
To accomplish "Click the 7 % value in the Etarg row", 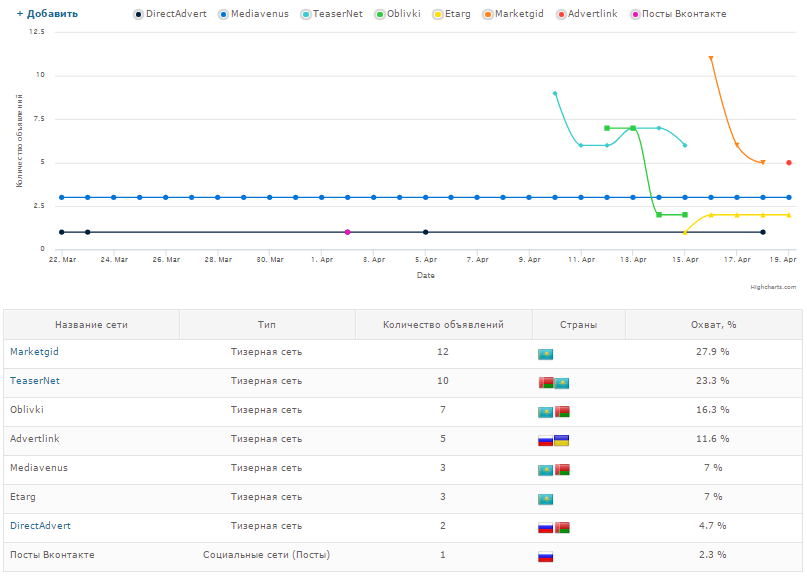I will coord(713,497).
